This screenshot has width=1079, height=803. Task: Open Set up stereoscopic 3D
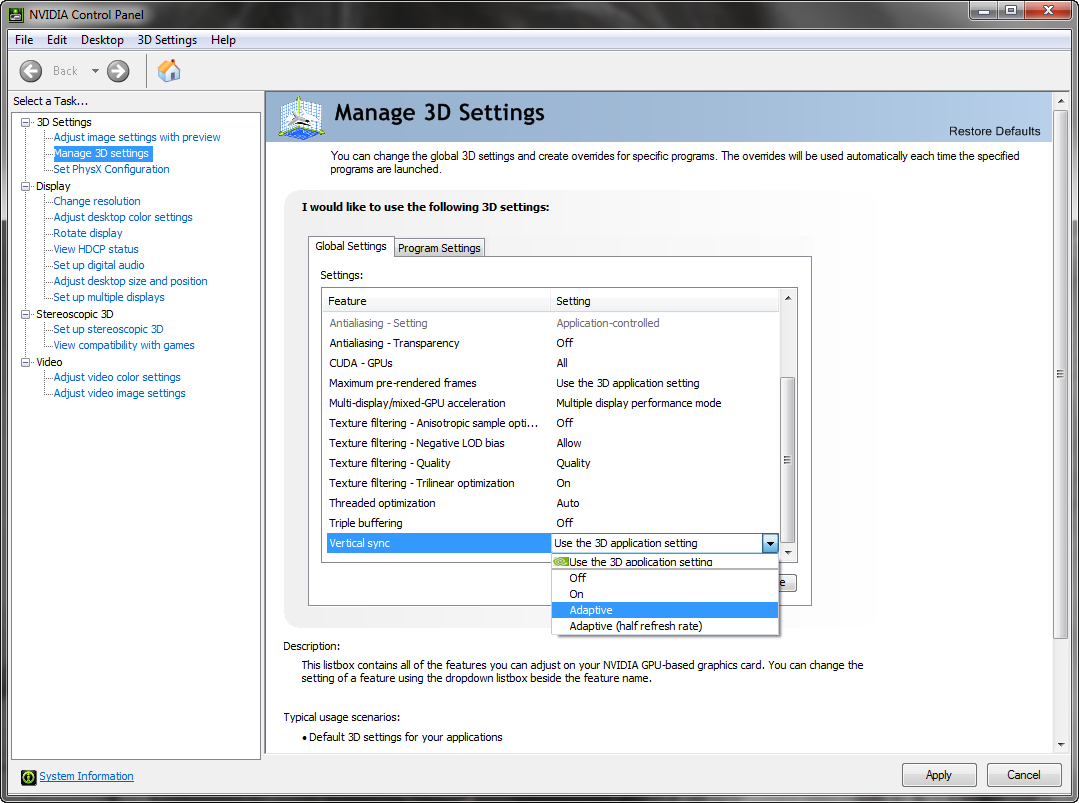tap(108, 329)
